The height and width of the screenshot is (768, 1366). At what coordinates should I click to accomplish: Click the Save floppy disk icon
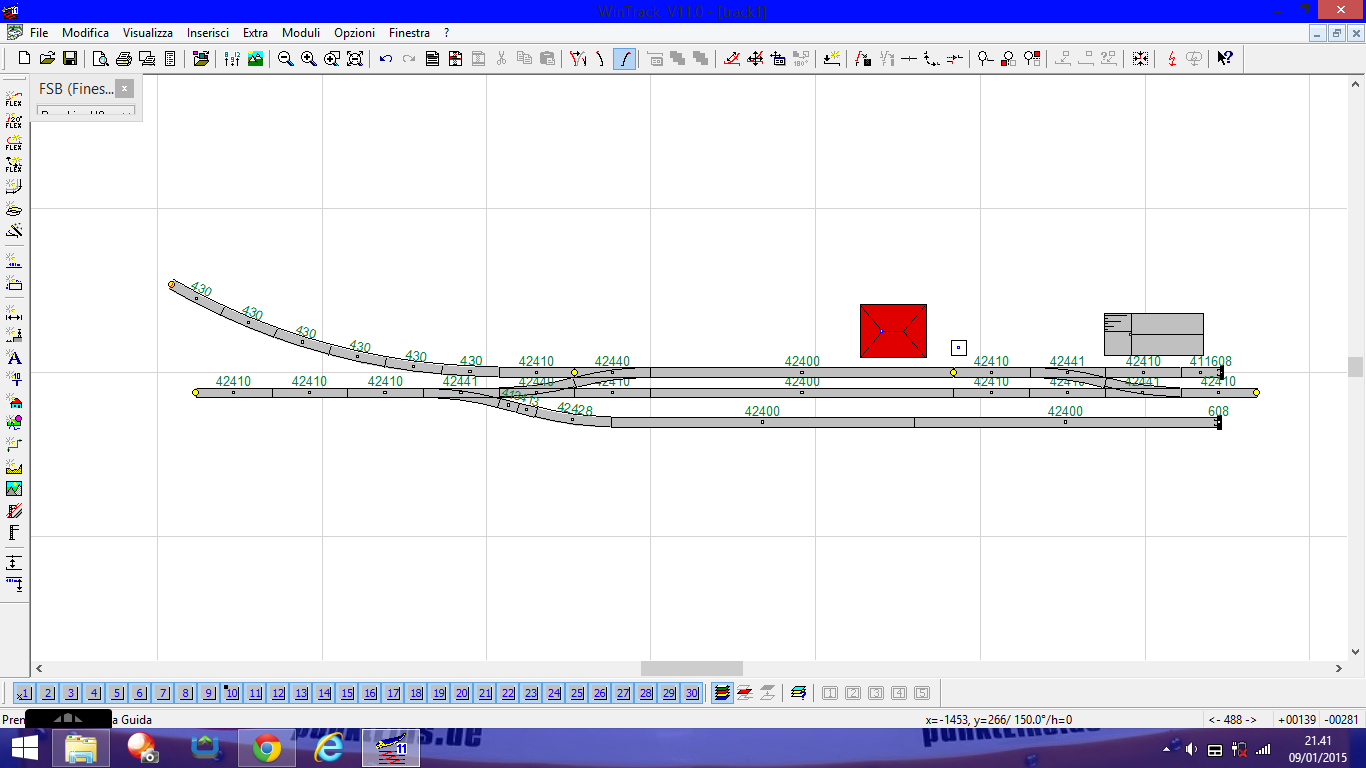pyautogui.click(x=70, y=59)
